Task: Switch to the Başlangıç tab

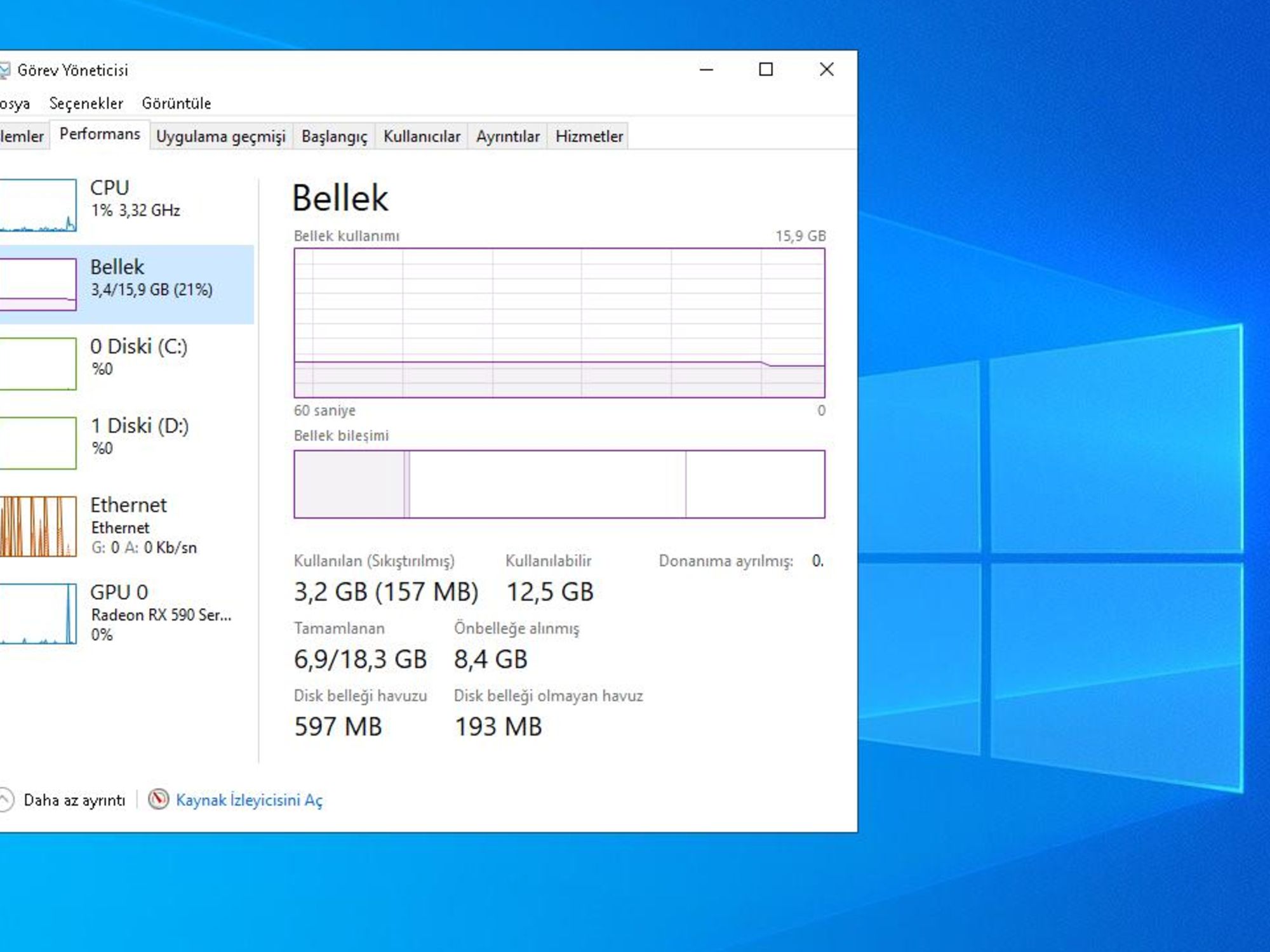Action: tap(334, 136)
